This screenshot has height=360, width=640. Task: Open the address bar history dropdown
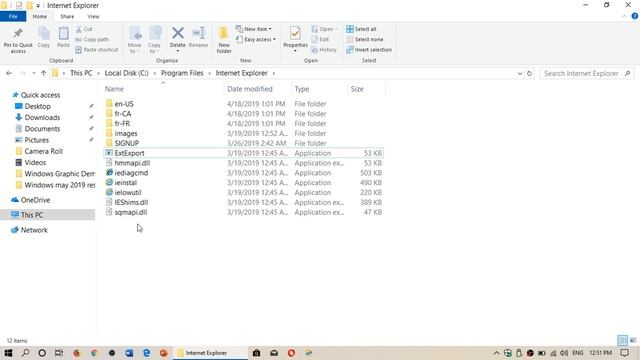520,73
